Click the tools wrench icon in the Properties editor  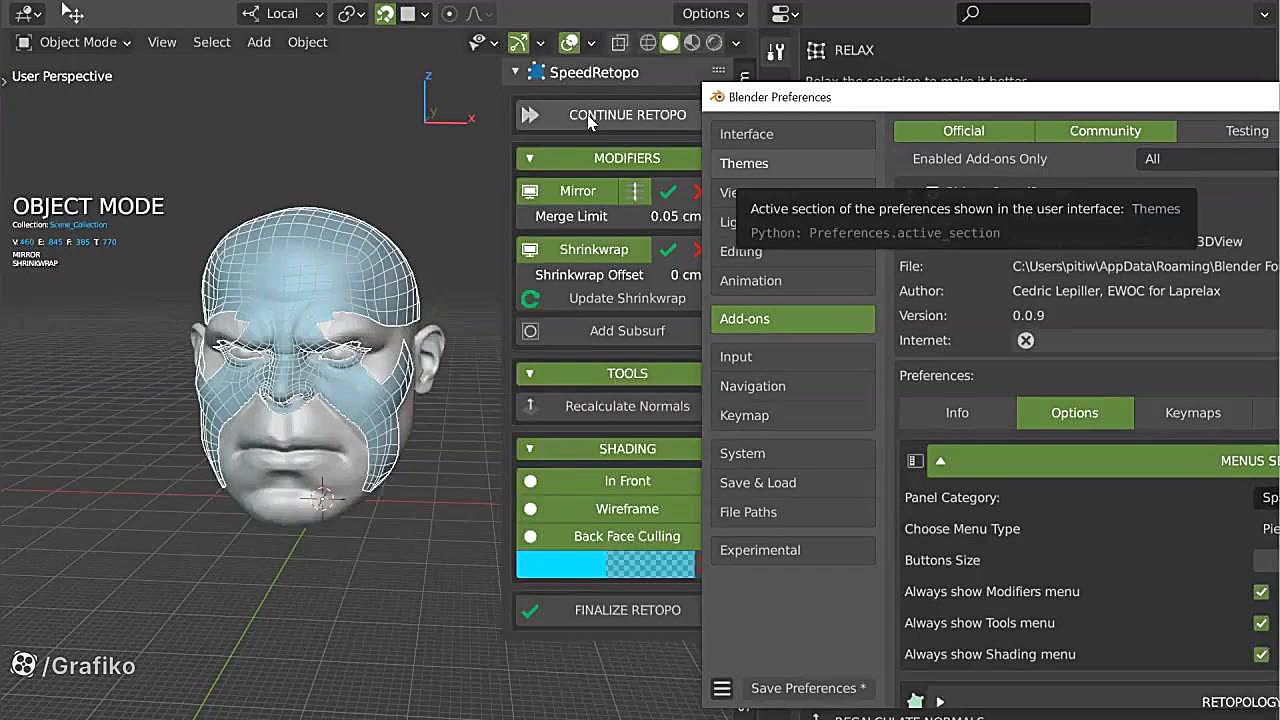click(776, 52)
